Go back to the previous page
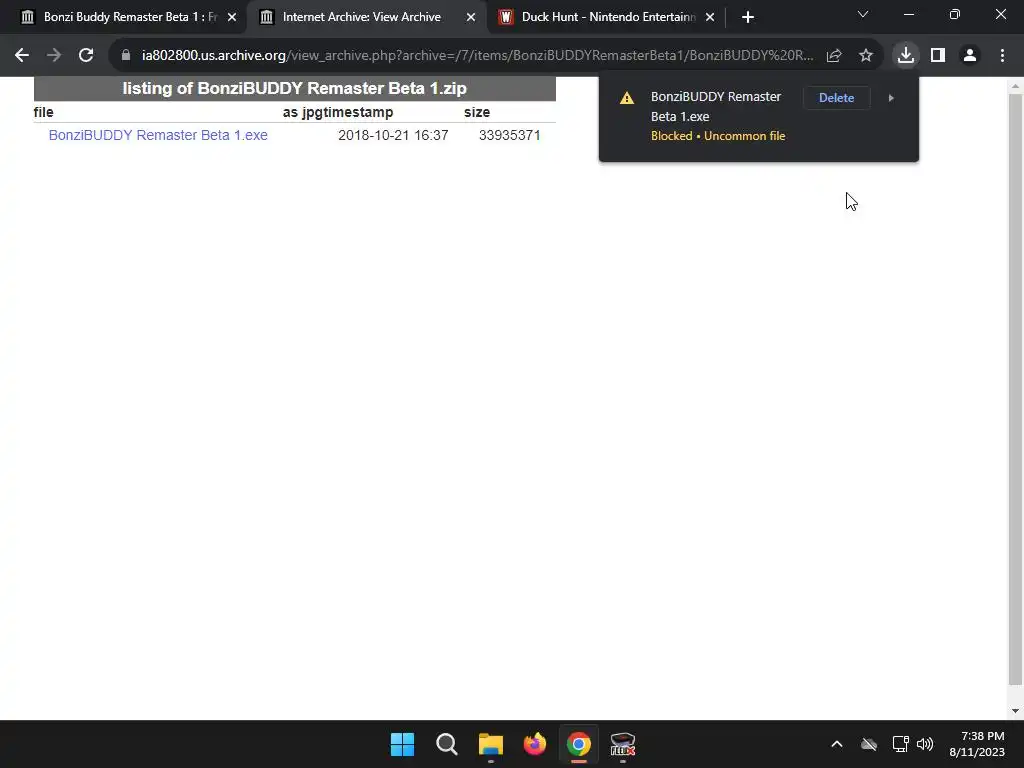This screenshot has width=1024, height=768. (22, 56)
